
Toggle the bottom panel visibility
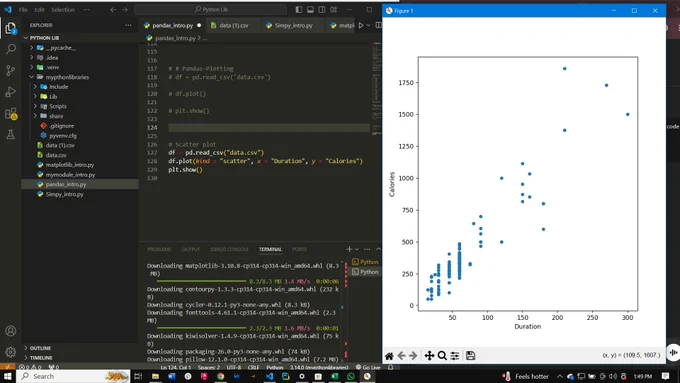click(311, 10)
